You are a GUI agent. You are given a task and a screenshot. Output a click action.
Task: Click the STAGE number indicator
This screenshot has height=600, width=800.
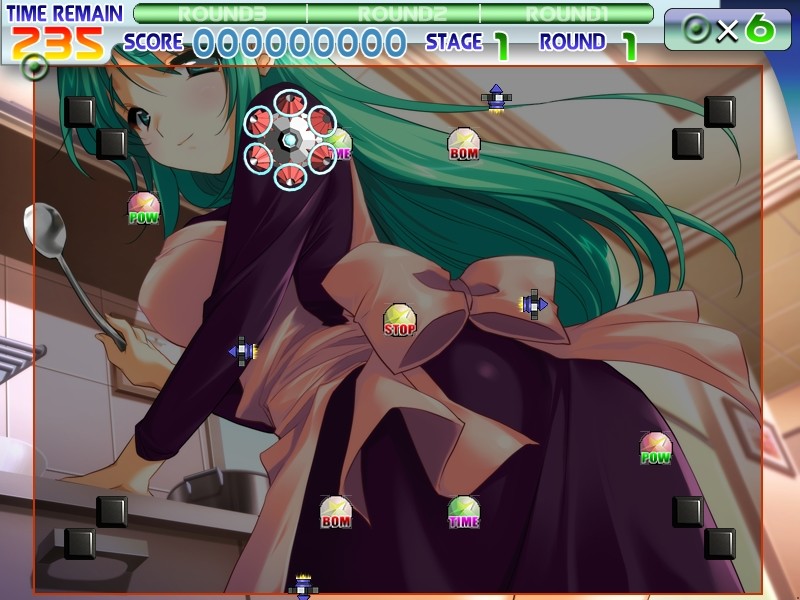click(x=501, y=44)
